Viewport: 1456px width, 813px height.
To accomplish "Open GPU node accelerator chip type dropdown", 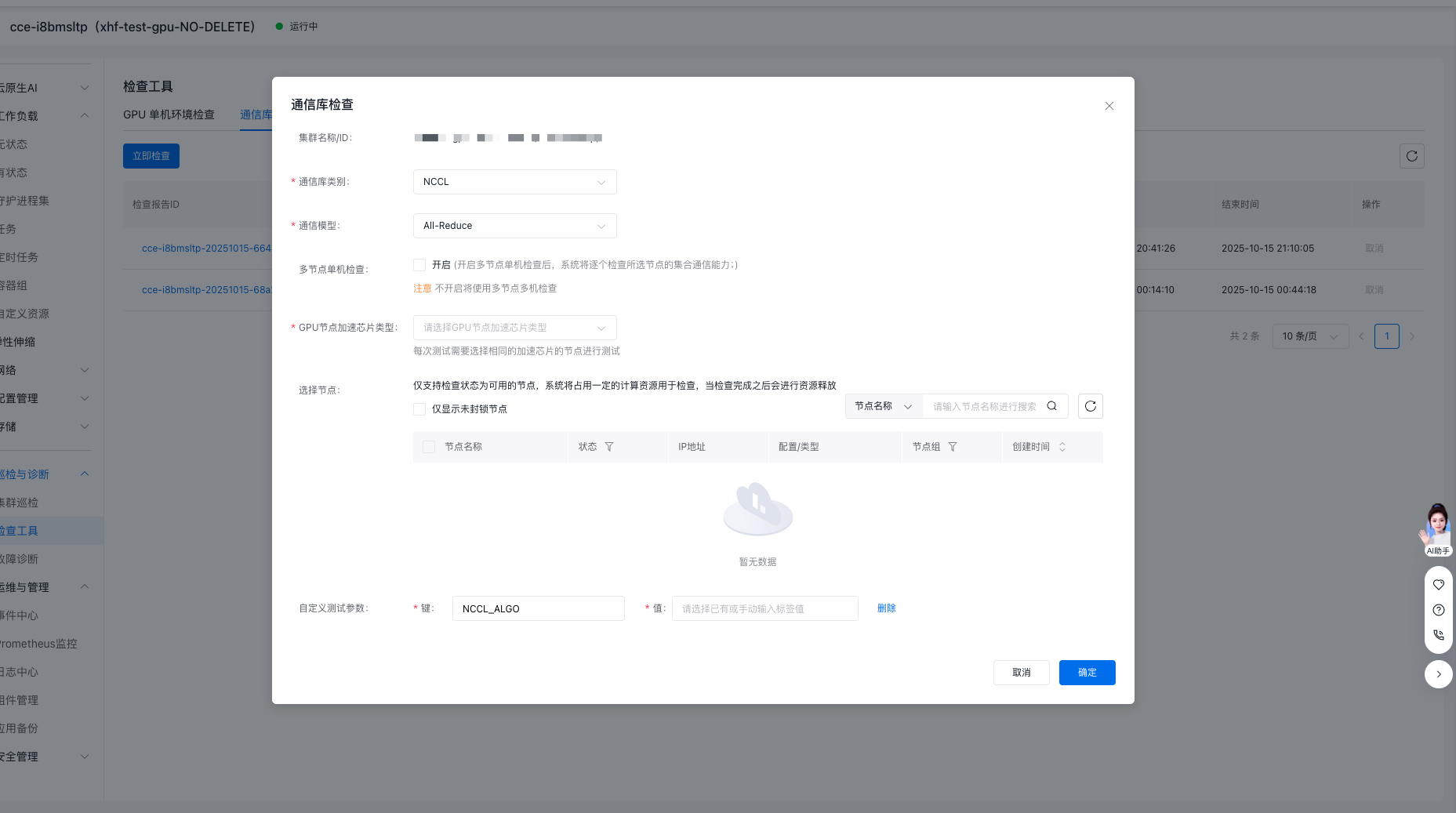I will 514,328.
